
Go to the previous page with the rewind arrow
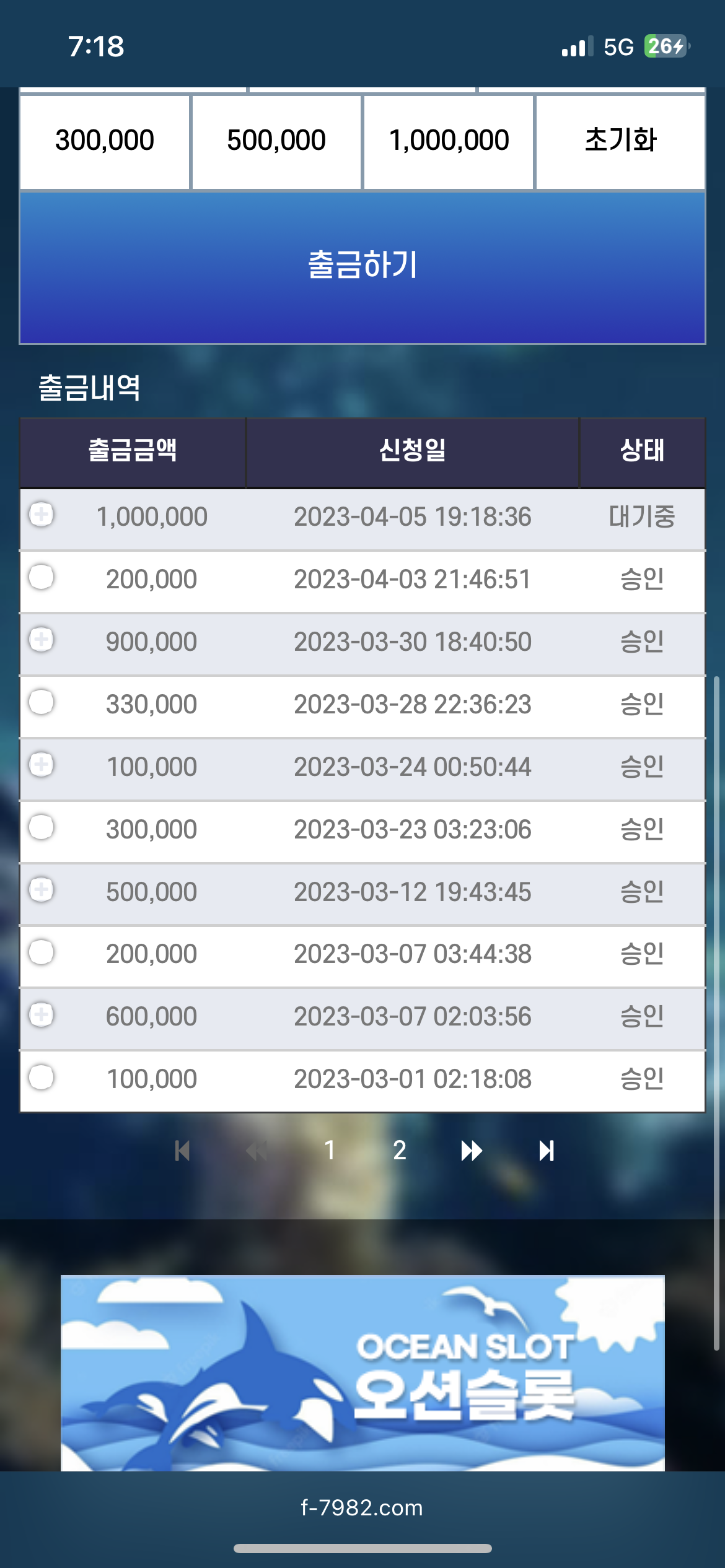pos(257,1151)
